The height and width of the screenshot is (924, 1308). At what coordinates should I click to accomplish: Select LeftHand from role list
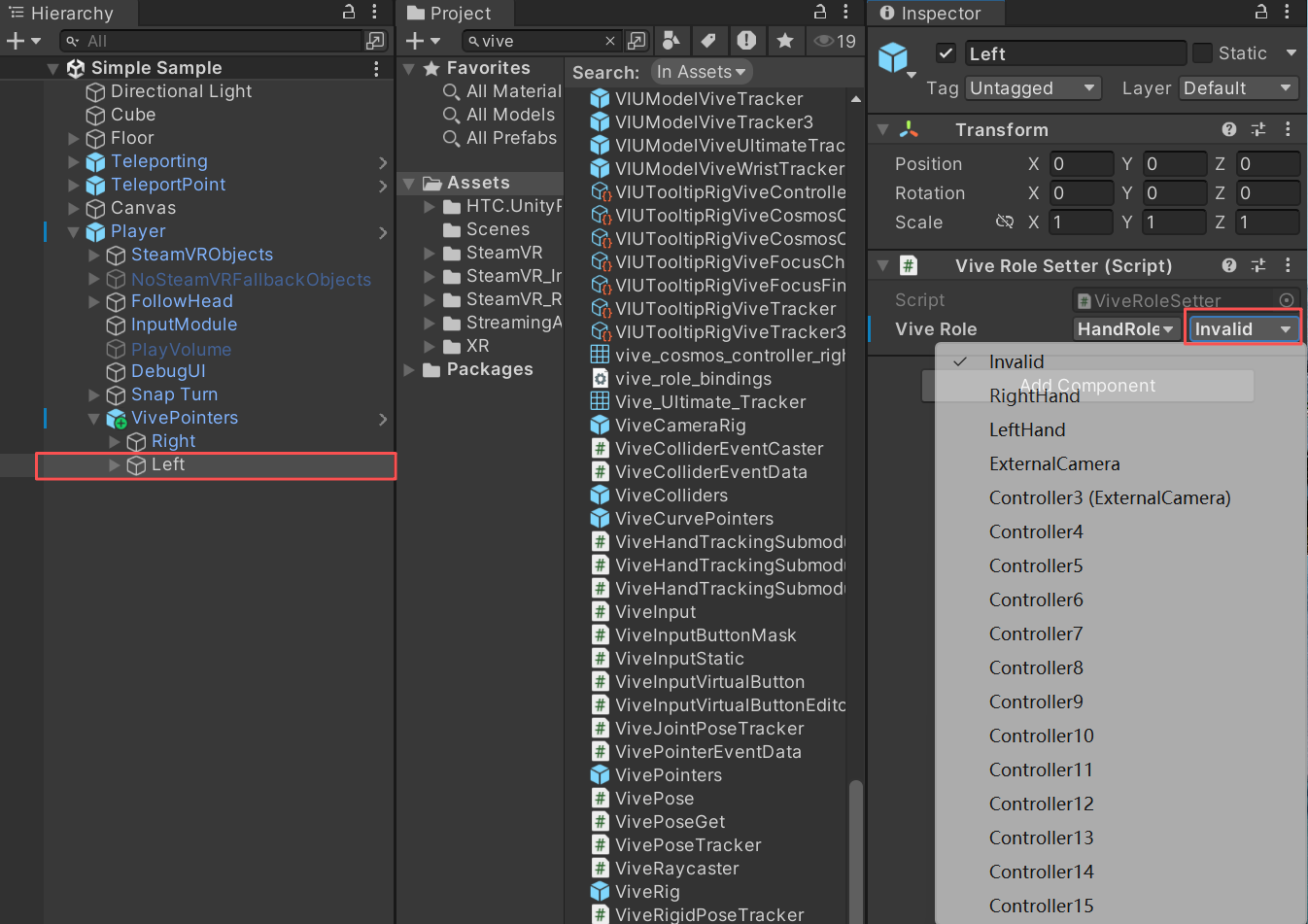[x=1119, y=429]
